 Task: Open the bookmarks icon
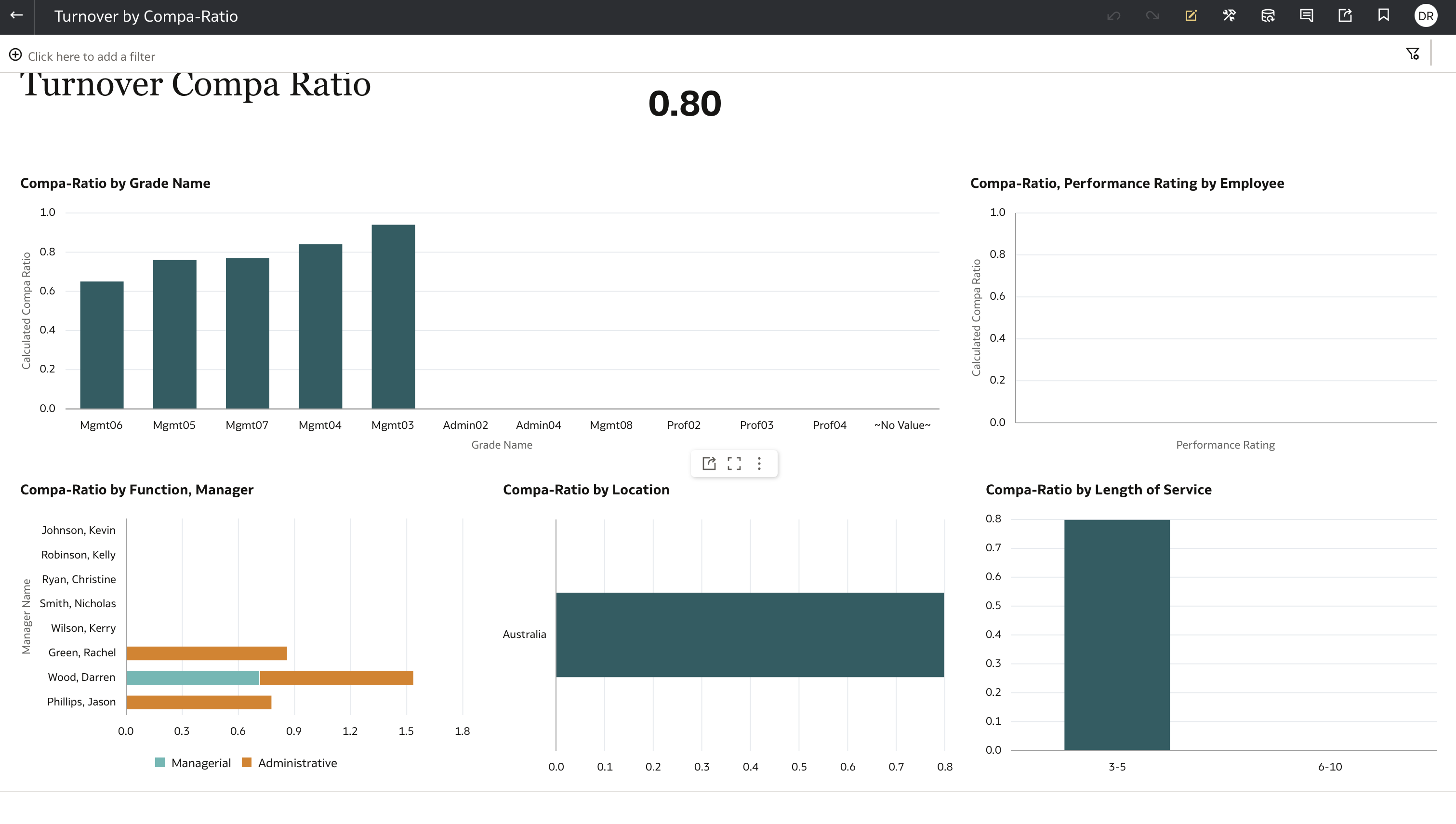point(1384,16)
